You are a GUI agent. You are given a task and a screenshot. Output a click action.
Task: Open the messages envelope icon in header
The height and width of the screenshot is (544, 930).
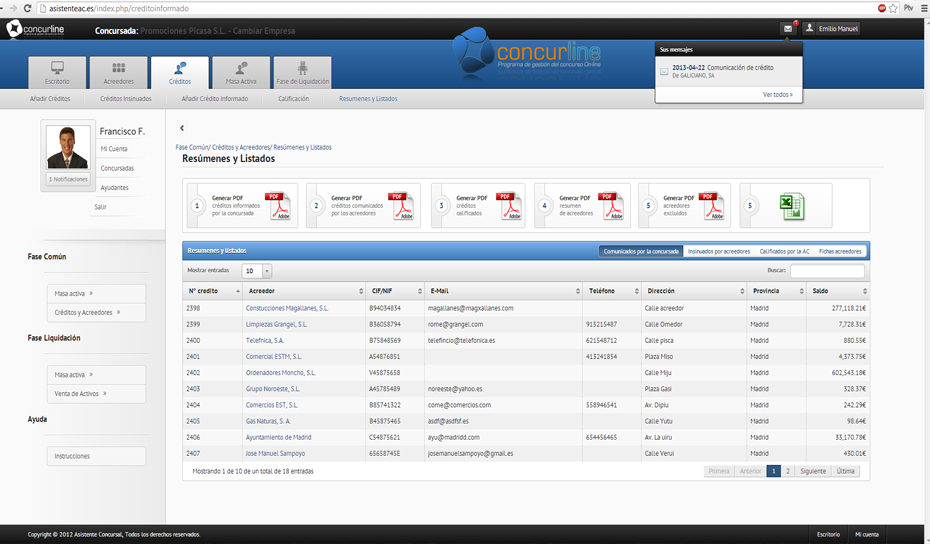788,29
